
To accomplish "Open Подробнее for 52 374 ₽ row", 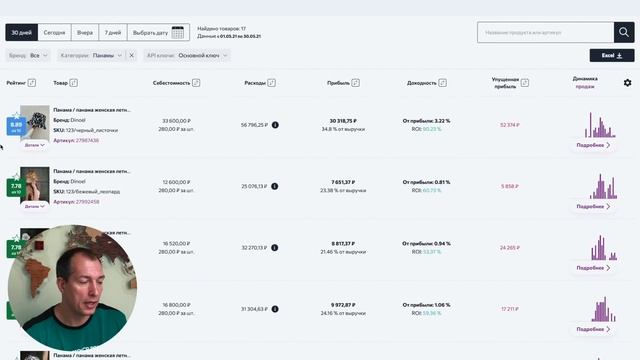I will pos(593,145).
